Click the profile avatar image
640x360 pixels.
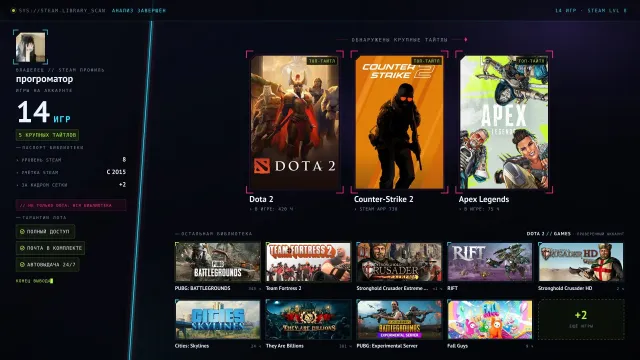[31, 47]
